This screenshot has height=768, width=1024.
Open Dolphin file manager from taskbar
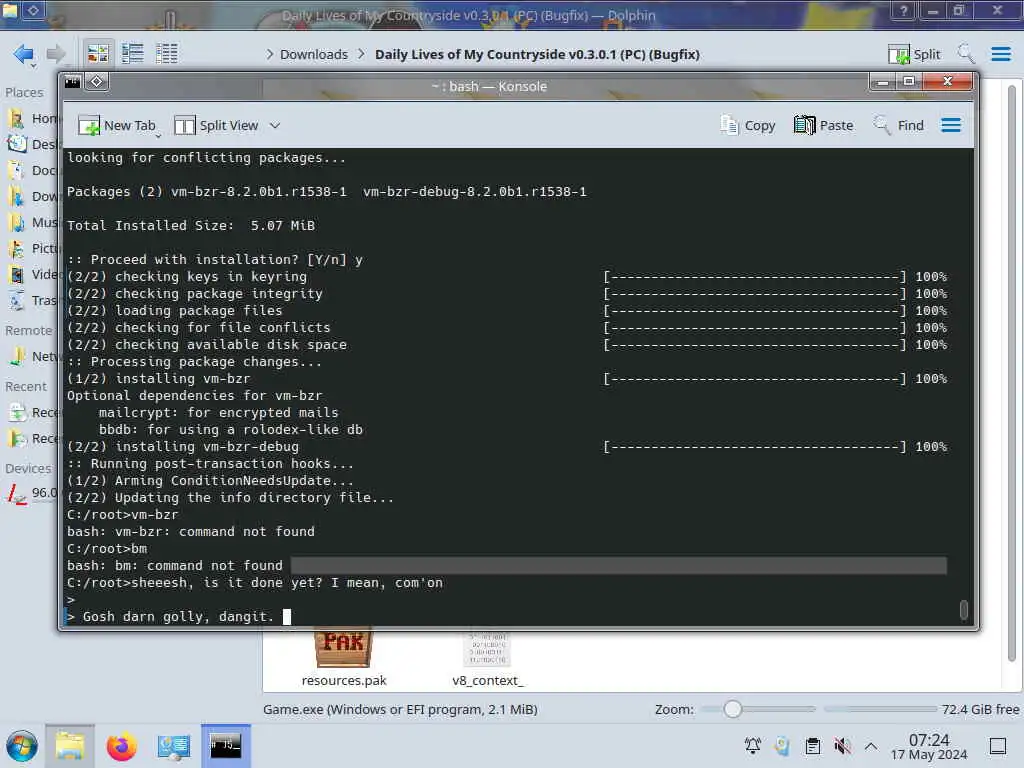click(x=70, y=746)
